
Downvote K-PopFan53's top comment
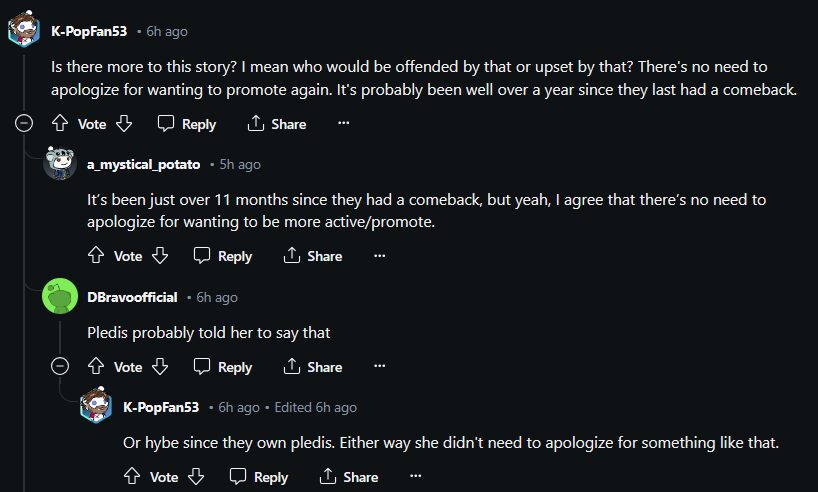[124, 124]
